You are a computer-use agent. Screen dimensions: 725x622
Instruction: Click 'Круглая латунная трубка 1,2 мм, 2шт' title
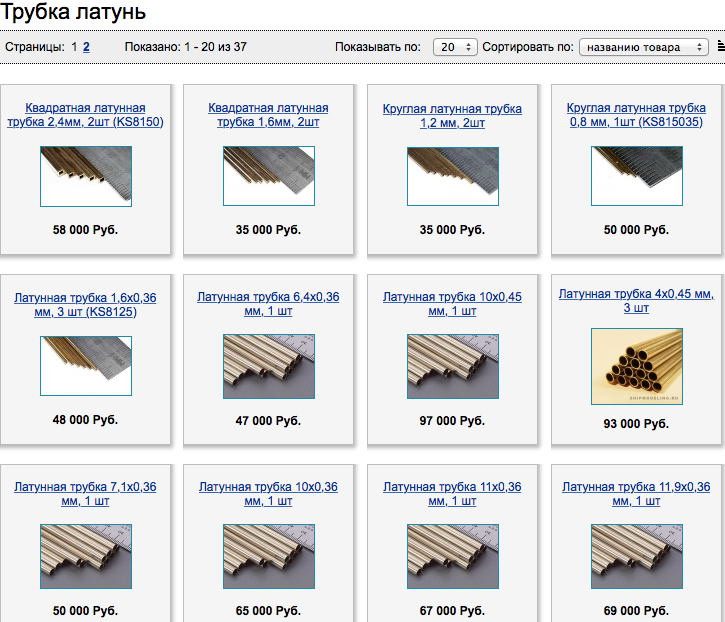[x=452, y=115]
